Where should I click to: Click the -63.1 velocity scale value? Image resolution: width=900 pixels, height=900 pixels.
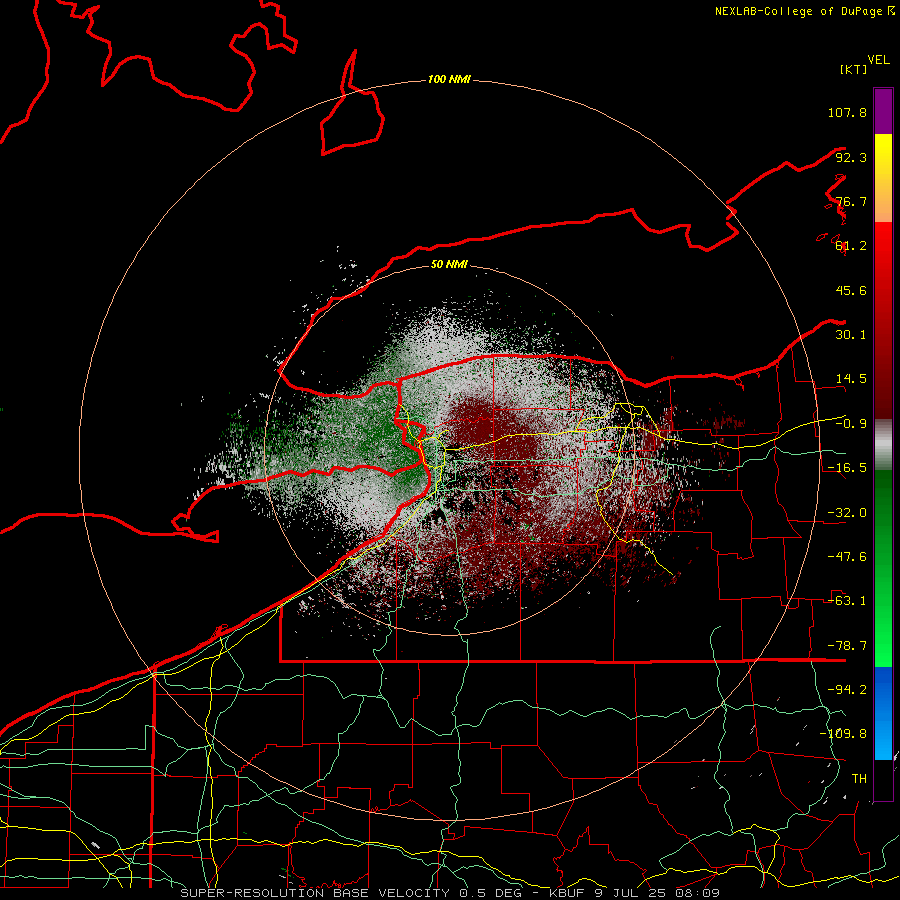pyautogui.click(x=847, y=601)
